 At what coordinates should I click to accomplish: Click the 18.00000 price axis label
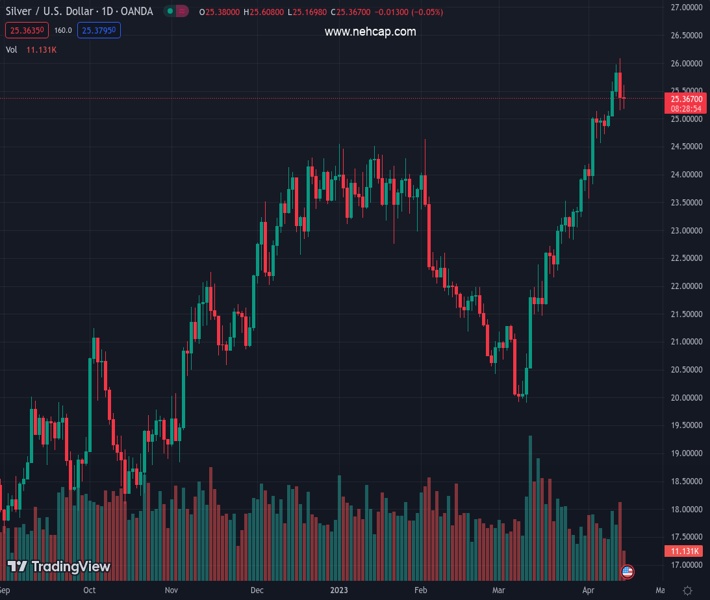coord(686,509)
